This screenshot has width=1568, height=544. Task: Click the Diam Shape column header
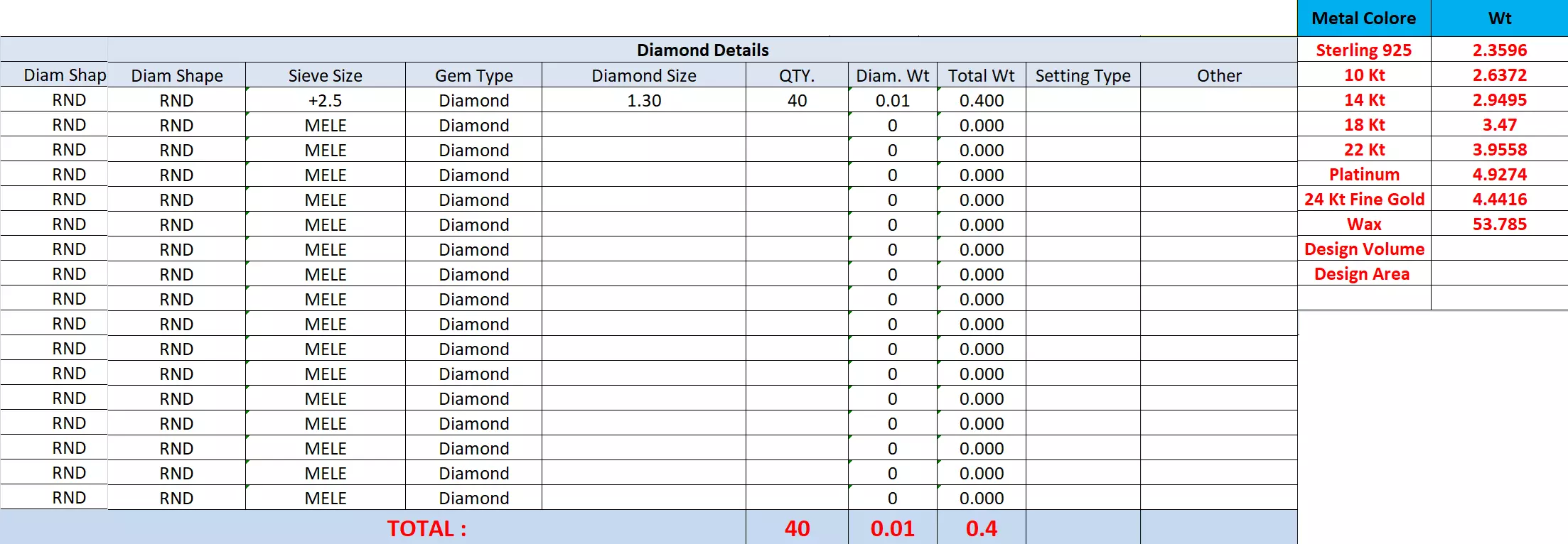click(x=177, y=75)
